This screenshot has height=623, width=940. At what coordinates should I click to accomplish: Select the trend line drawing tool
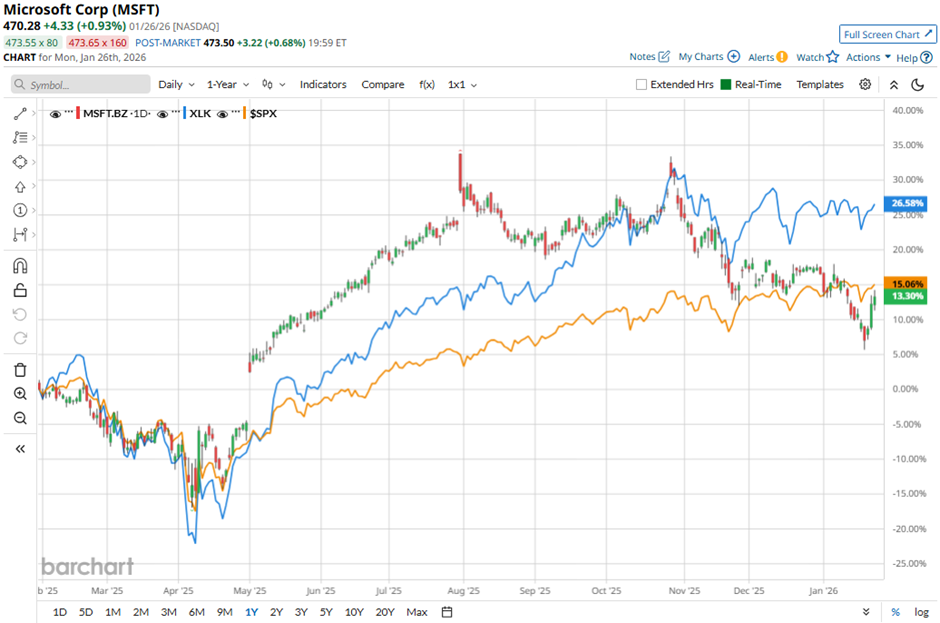click(20, 114)
